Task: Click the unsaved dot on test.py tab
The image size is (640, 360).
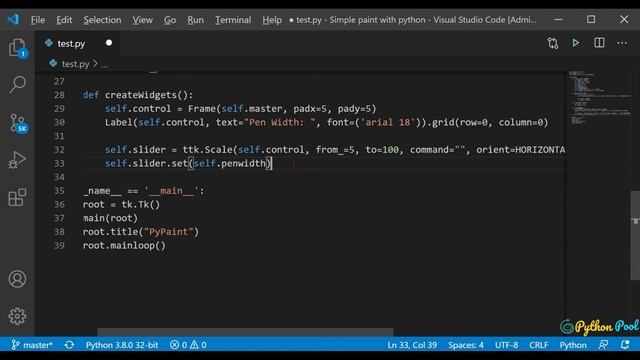Action: click(109, 43)
